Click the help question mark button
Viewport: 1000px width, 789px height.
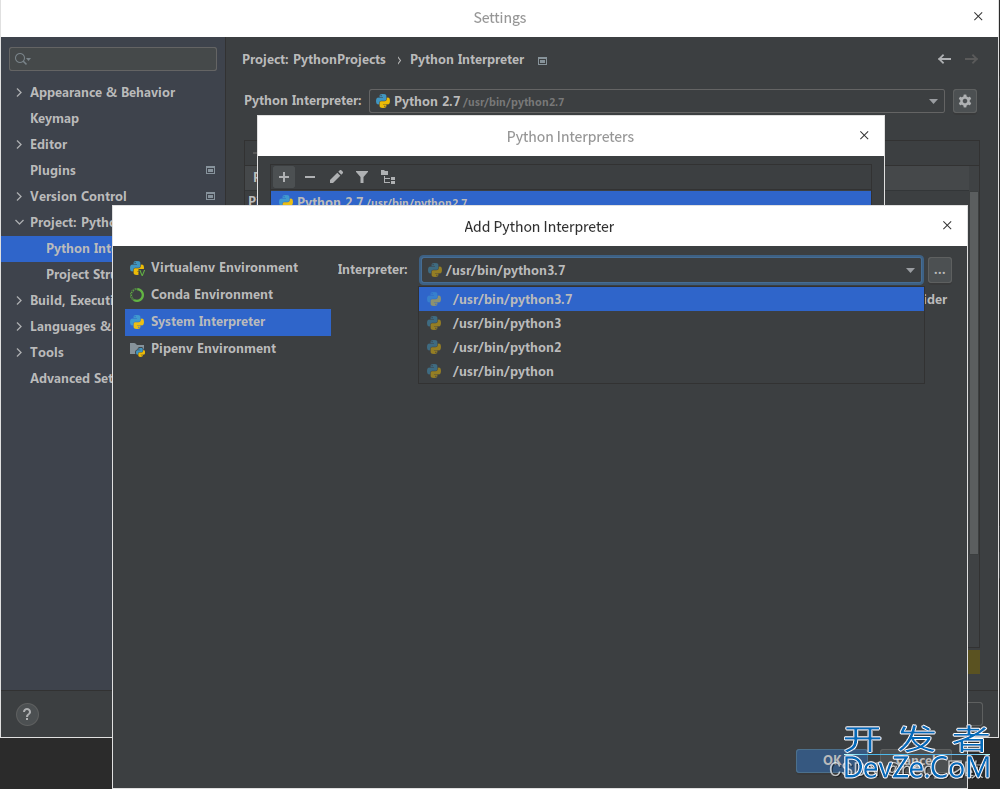point(27,714)
